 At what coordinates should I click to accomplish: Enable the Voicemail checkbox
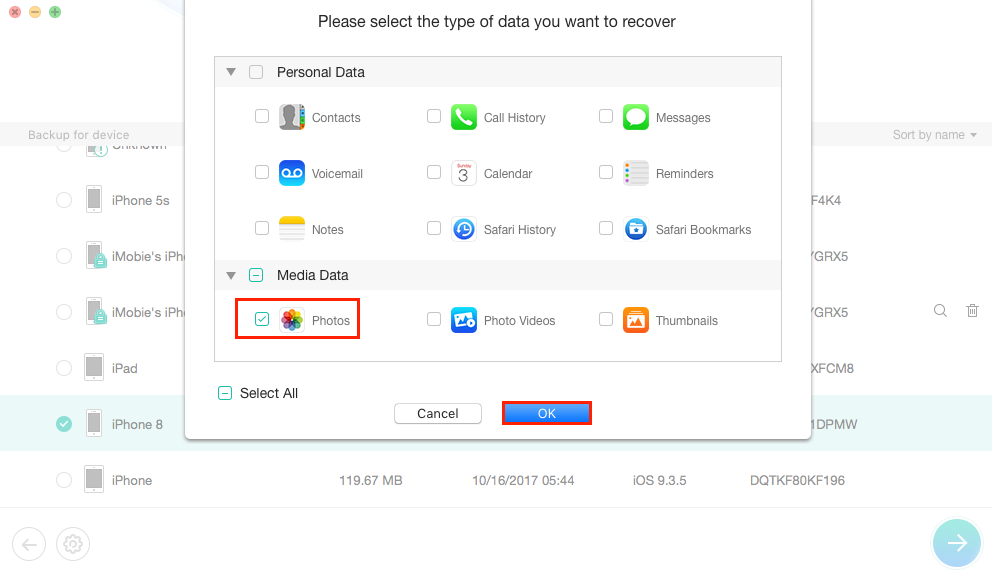point(262,172)
